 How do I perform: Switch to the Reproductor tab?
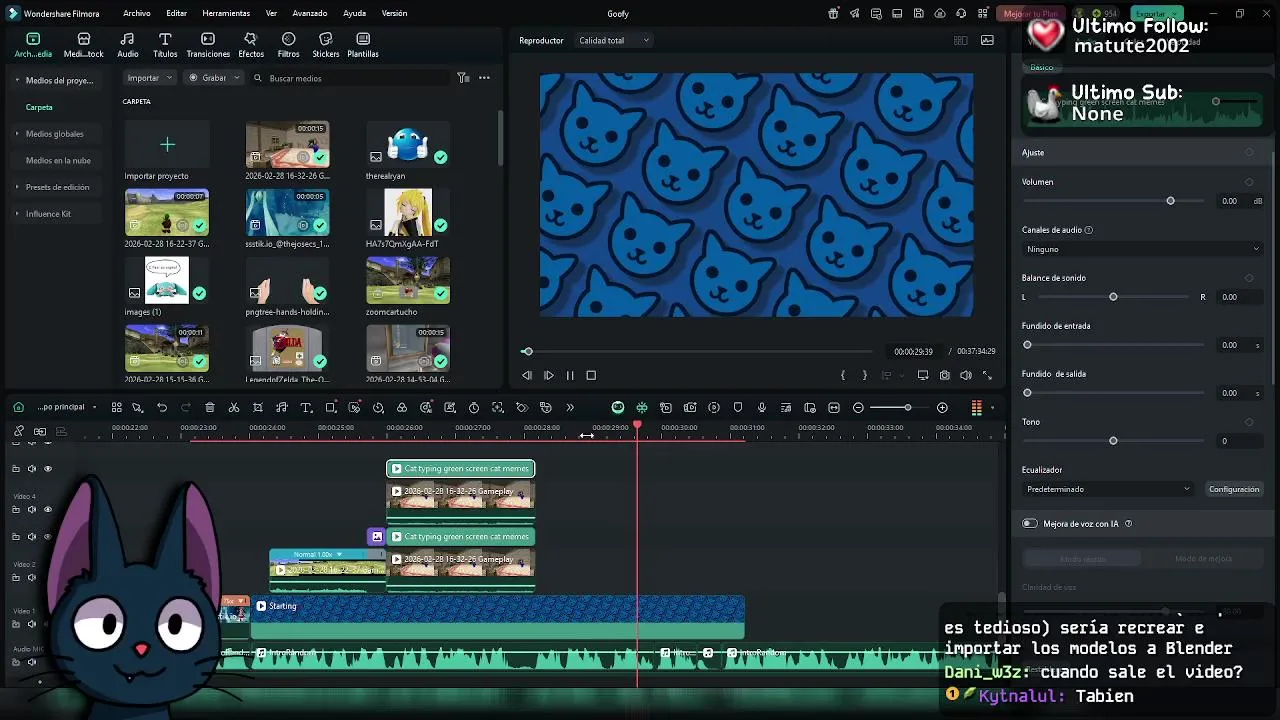click(541, 40)
